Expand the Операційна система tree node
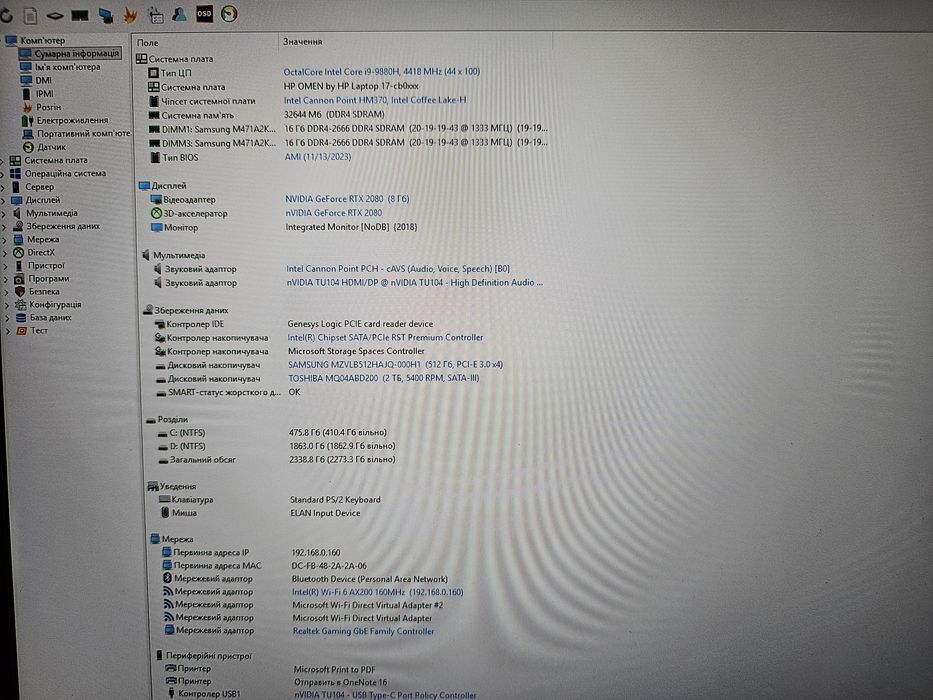Screen dimensions: 933x700 pyautogui.click(x=3, y=174)
